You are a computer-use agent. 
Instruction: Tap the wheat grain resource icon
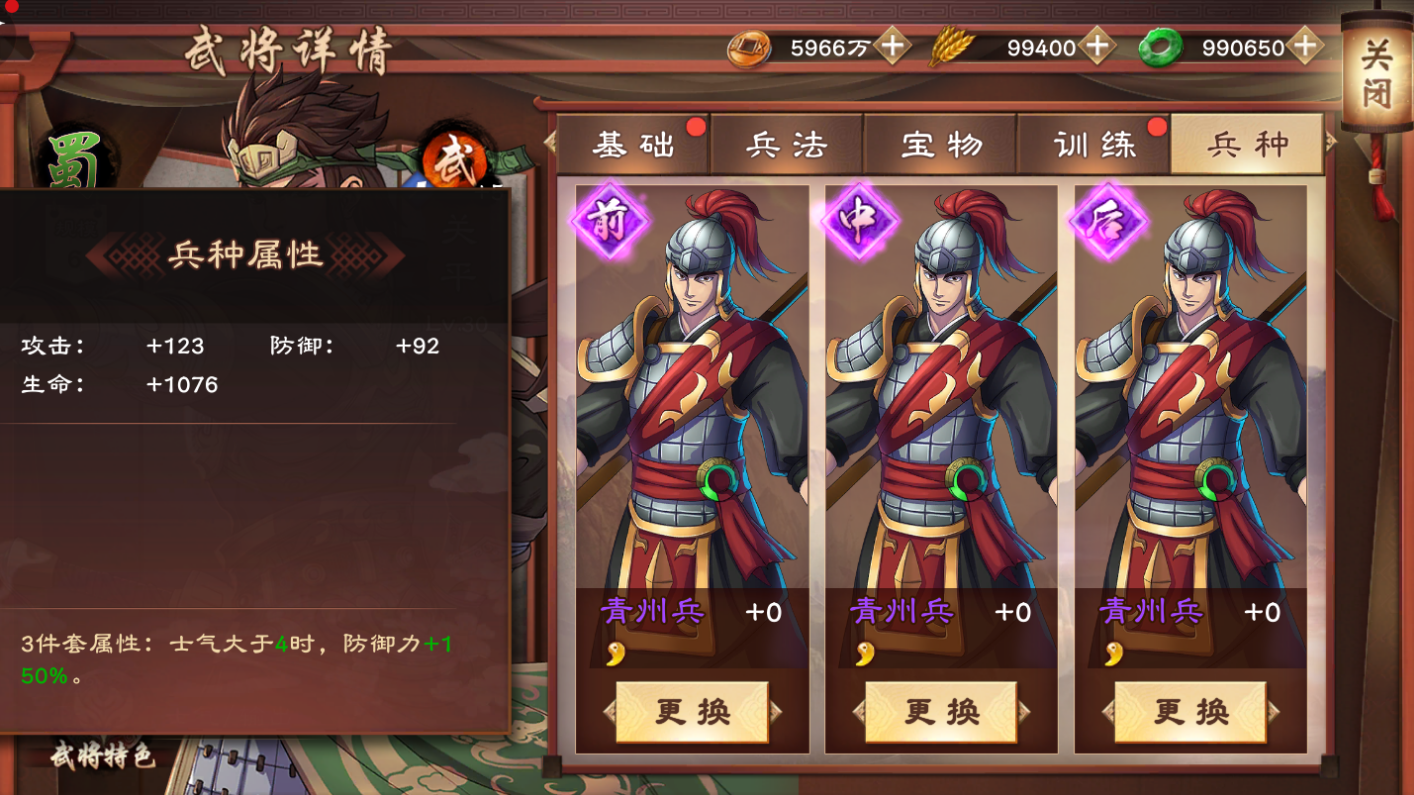click(951, 47)
